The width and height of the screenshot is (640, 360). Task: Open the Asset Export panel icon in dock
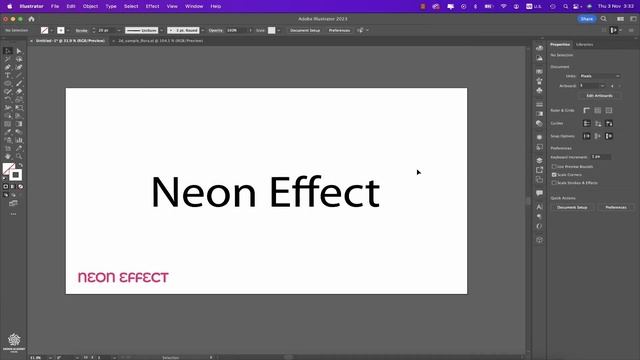click(539, 170)
